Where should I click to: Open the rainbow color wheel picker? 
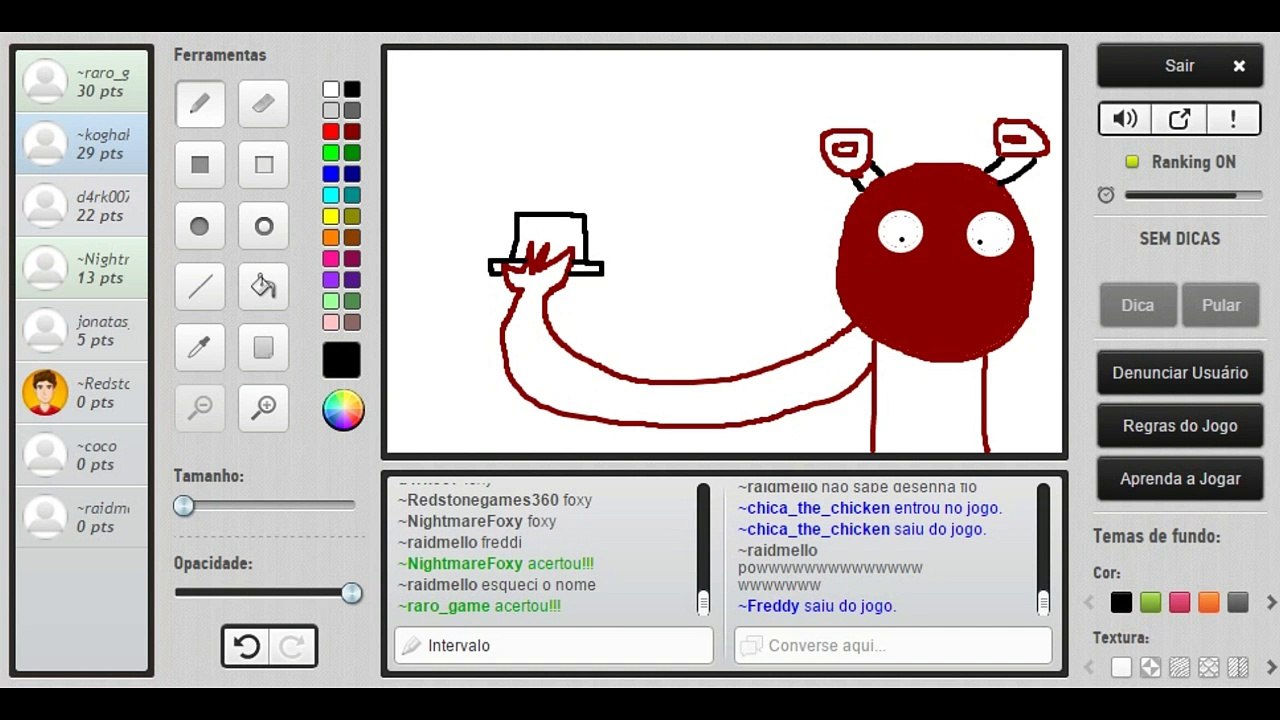pos(343,410)
